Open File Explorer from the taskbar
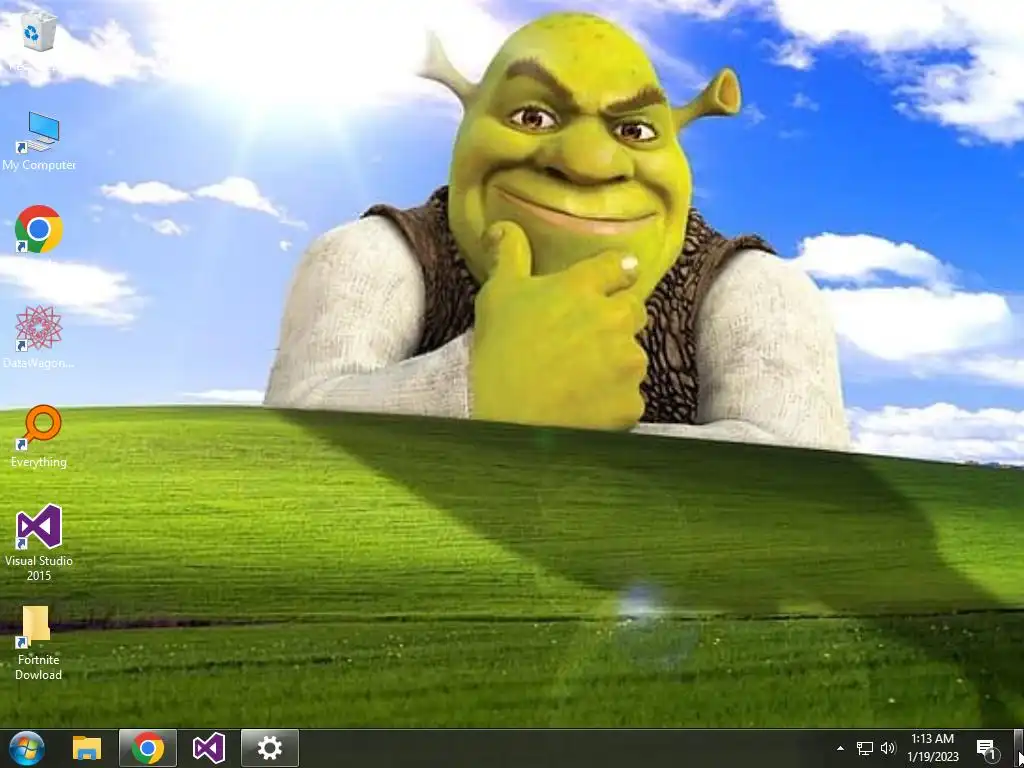The image size is (1024, 768). pyautogui.click(x=87, y=748)
